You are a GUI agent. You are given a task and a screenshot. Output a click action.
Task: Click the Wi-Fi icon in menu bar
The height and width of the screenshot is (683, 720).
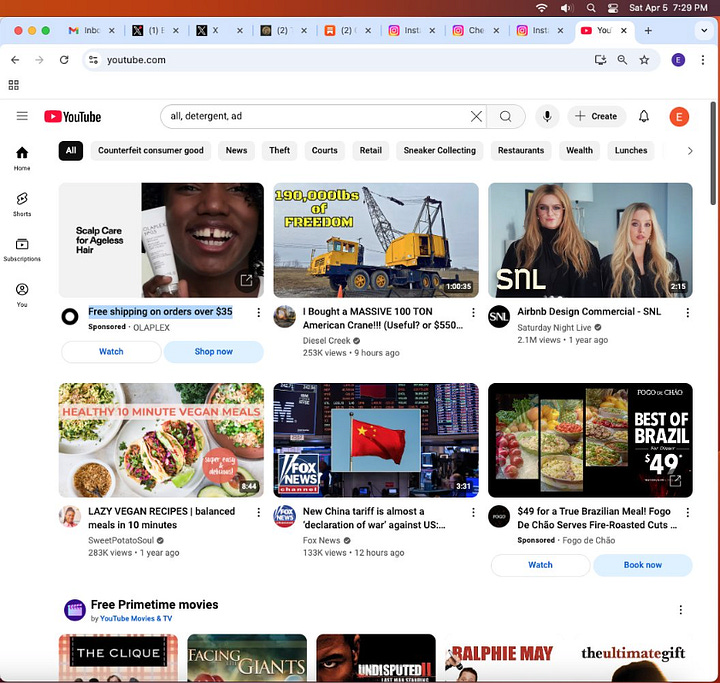[x=542, y=8]
